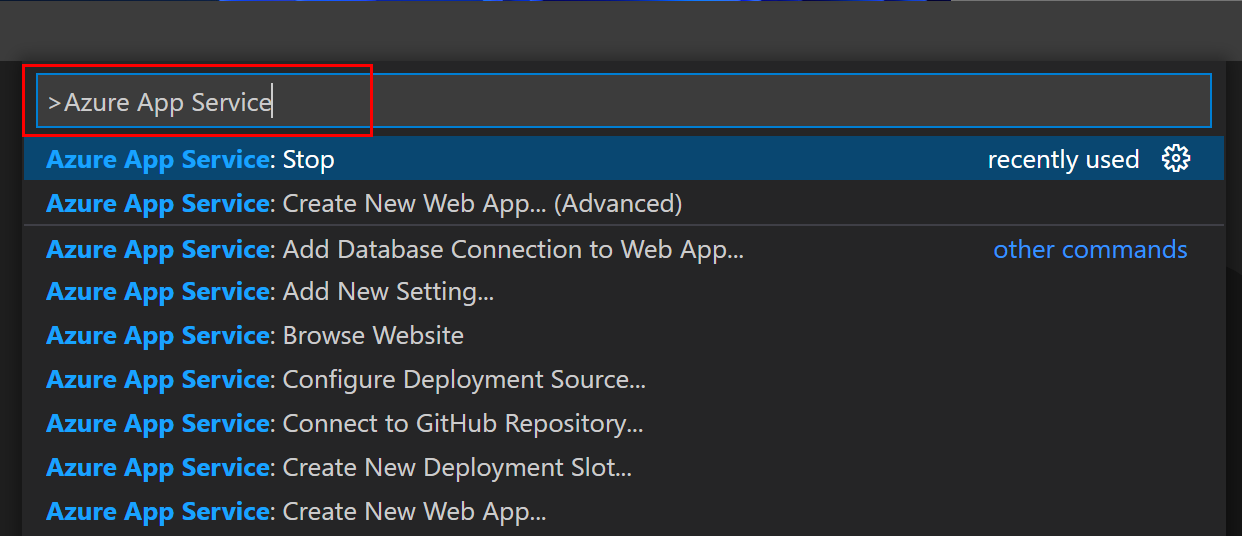Screen dimensions: 1242x536
Task: Click the separator line below the Advanced entry
Action: (x=622, y=226)
